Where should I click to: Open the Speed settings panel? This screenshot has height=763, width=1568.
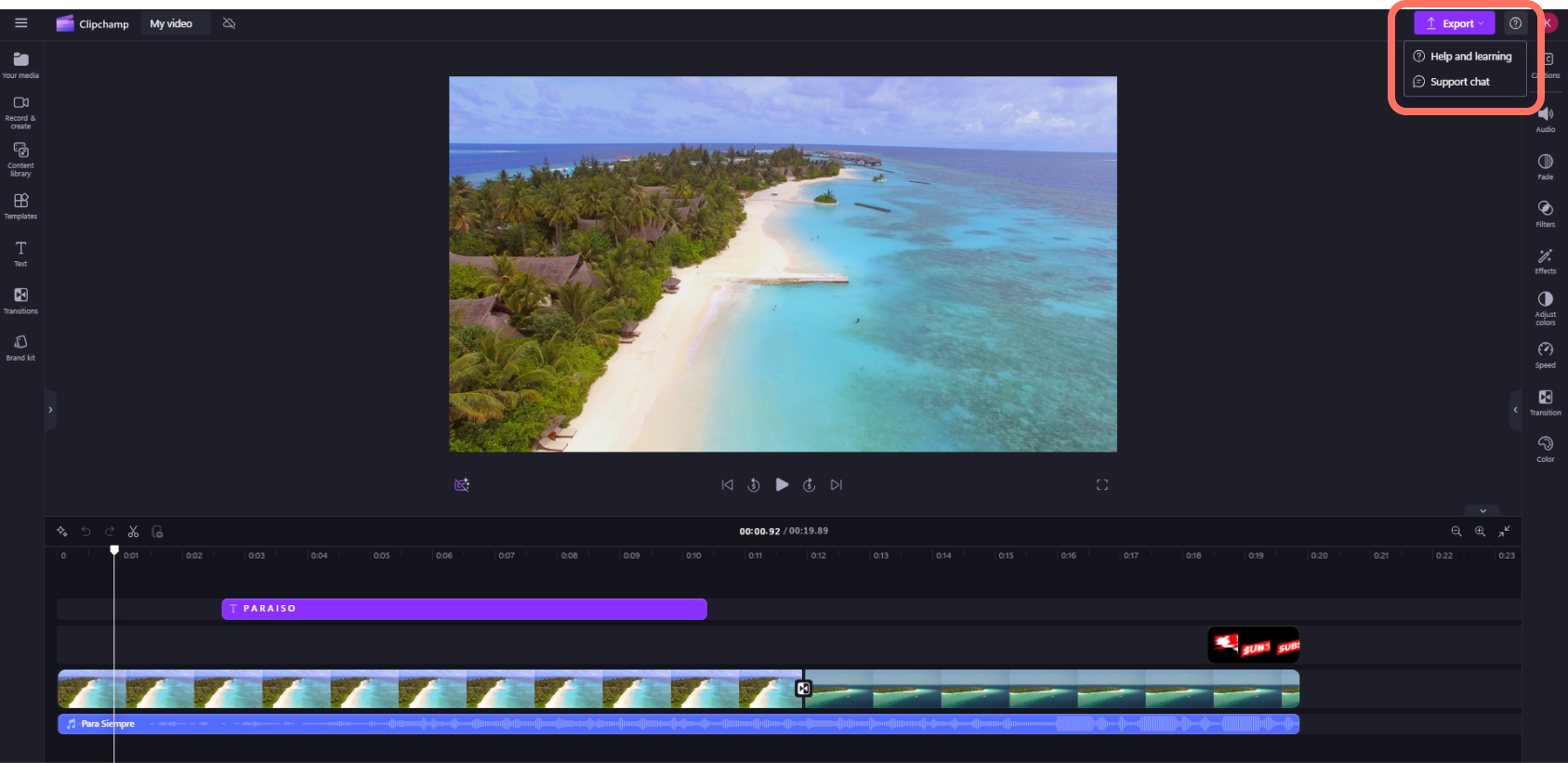click(1545, 354)
